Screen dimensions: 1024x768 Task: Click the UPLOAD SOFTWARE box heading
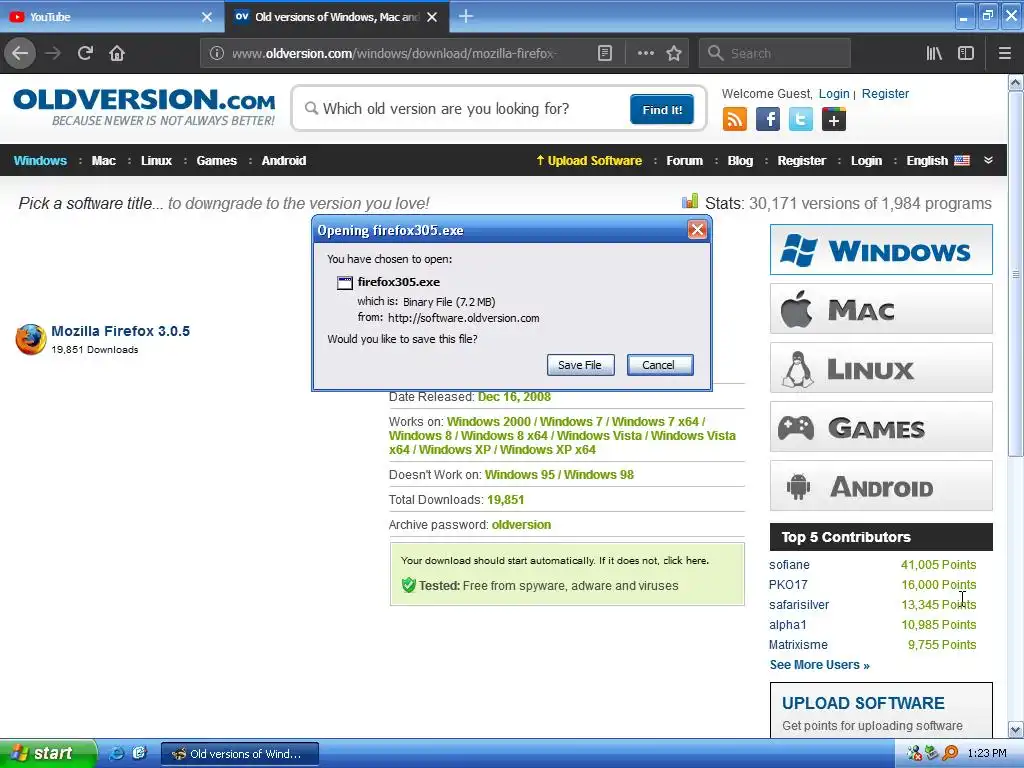point(863,703)
